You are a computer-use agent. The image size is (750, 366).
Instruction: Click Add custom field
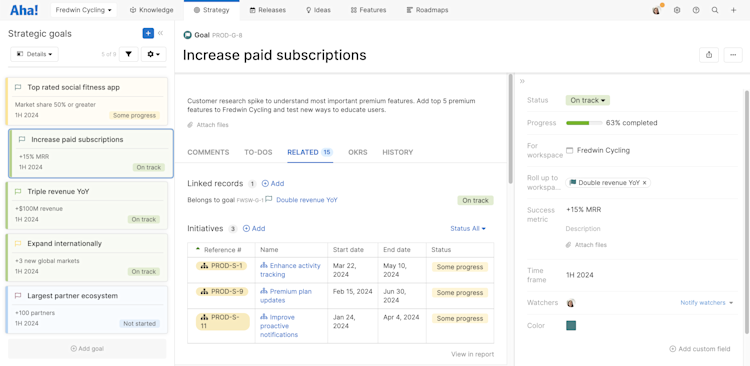[x=700, y=349]
